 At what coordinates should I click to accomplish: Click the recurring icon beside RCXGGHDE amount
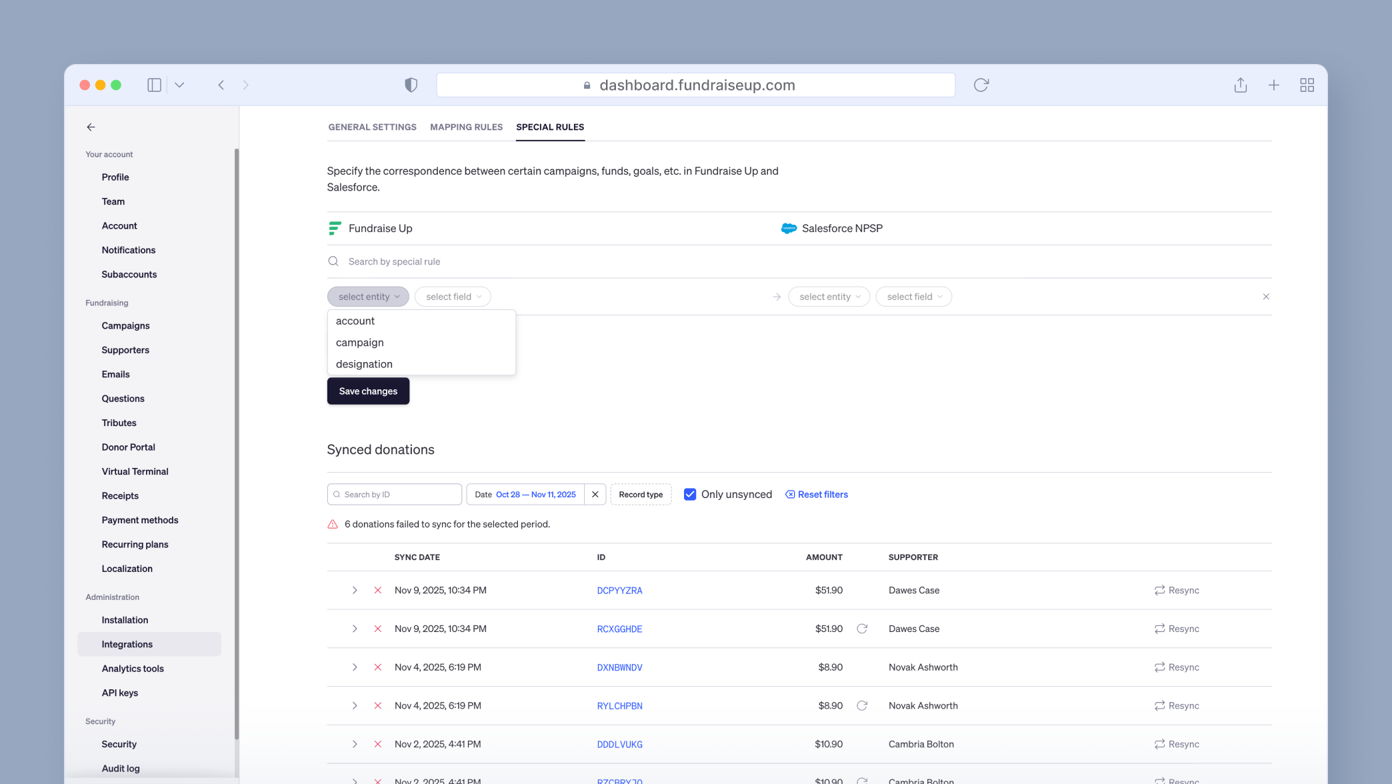click(862, 629)
